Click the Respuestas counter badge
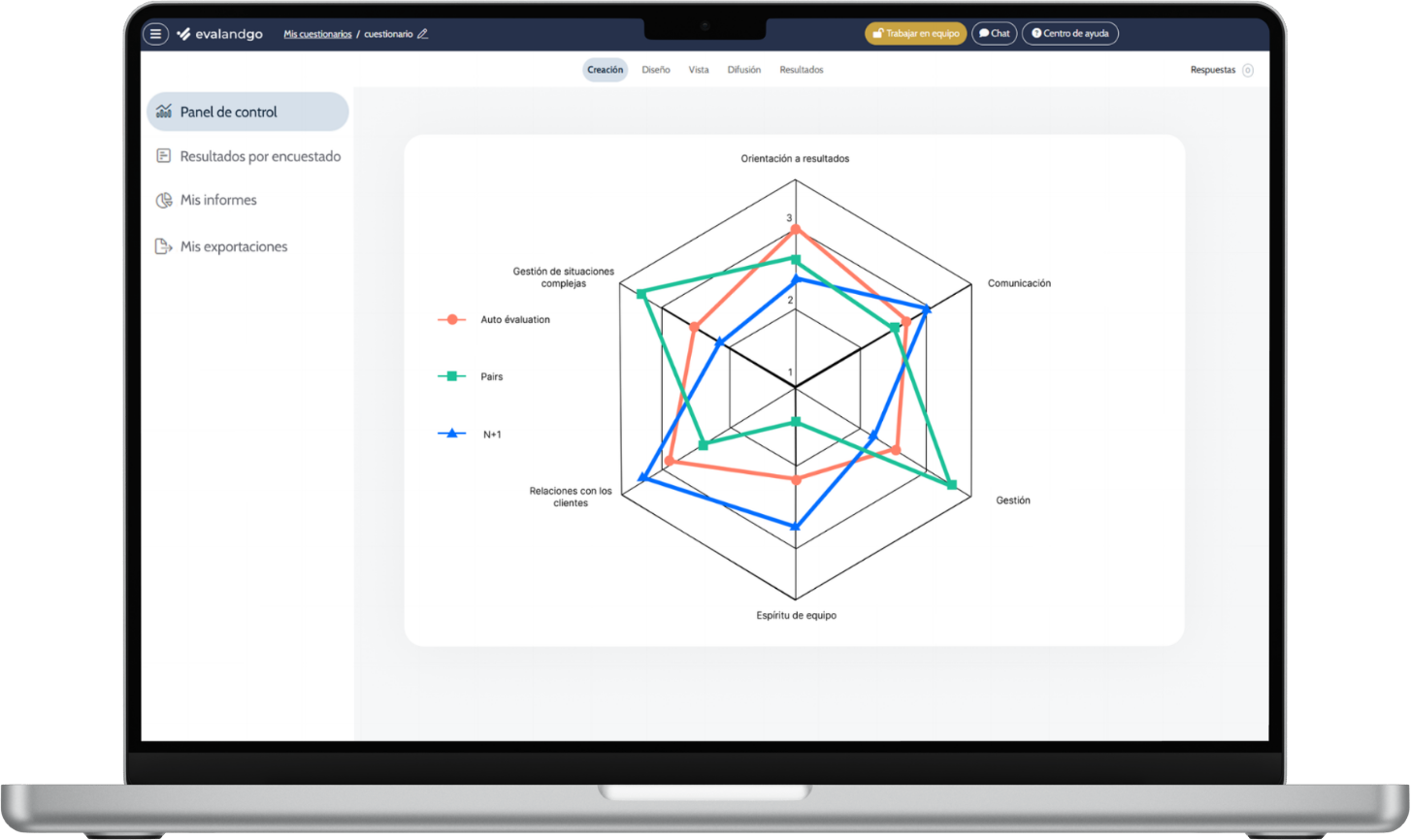The image size is (1411, 840). tap(1248, 70)
